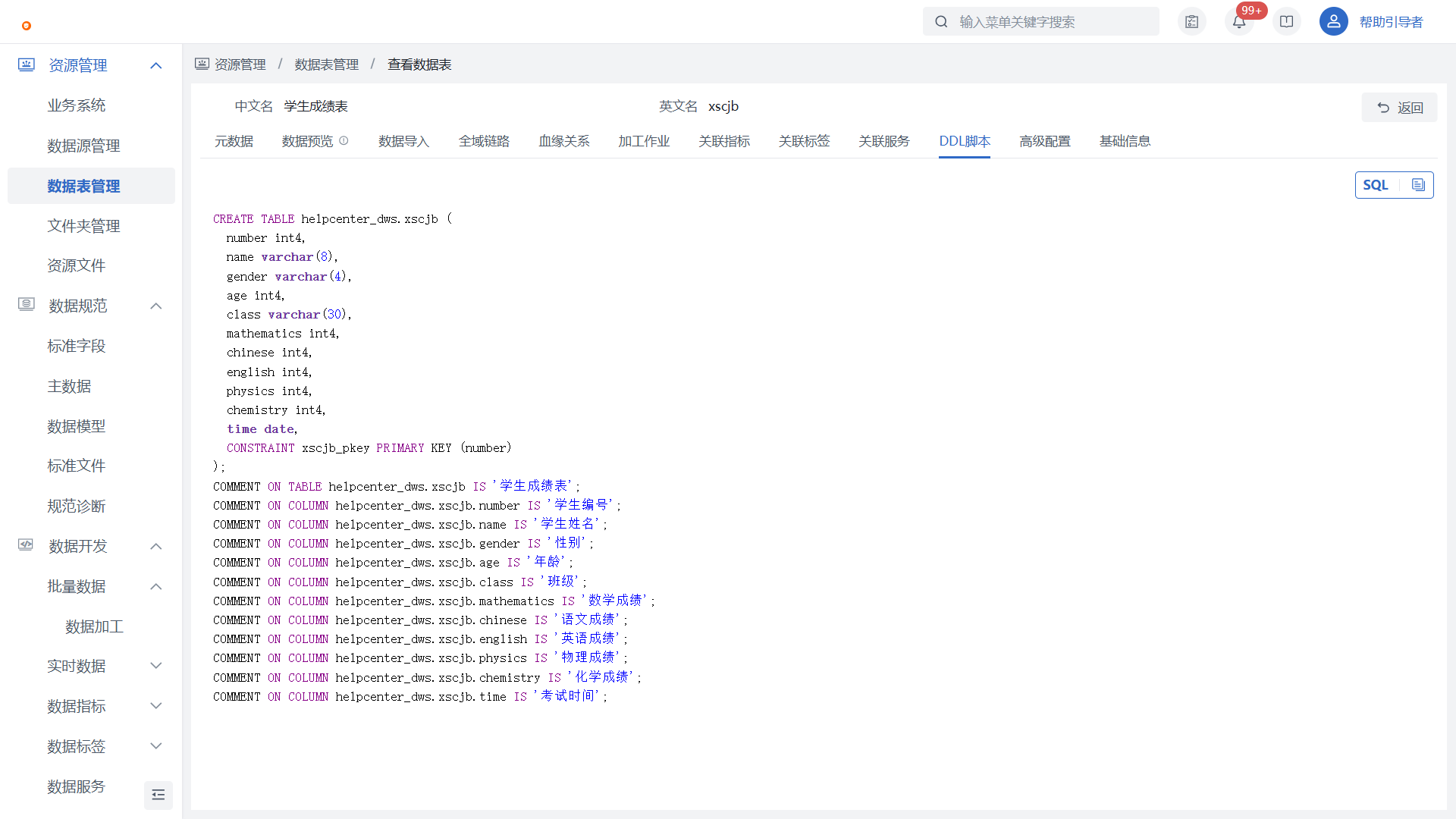This screenshot has height=819, width=1456.
Task: Click the table English name xscjb
Action: pos(723,106)
